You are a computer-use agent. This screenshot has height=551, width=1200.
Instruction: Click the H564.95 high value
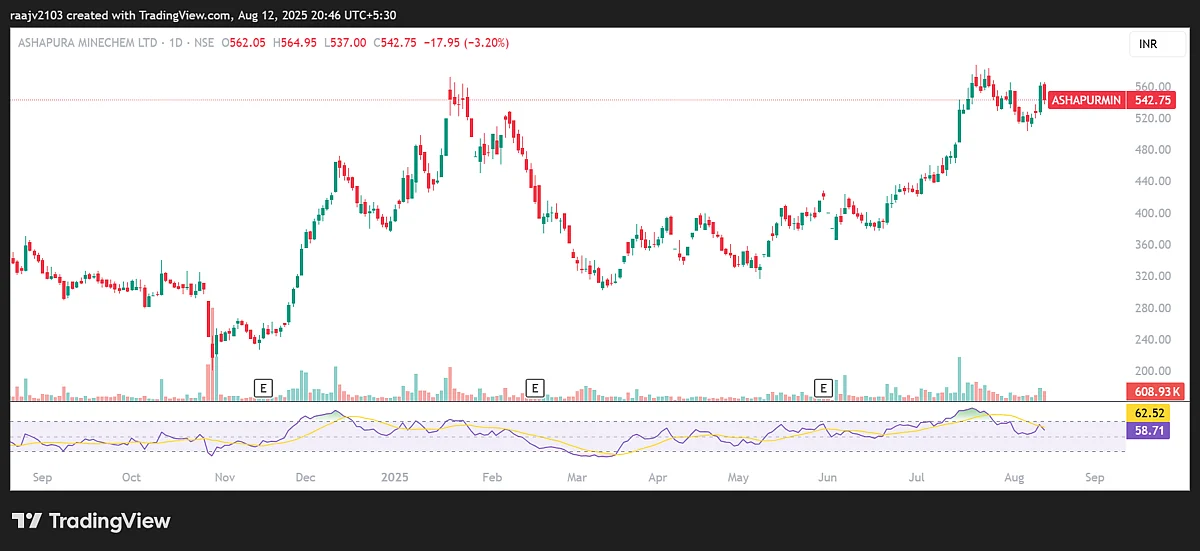point(293,43)
